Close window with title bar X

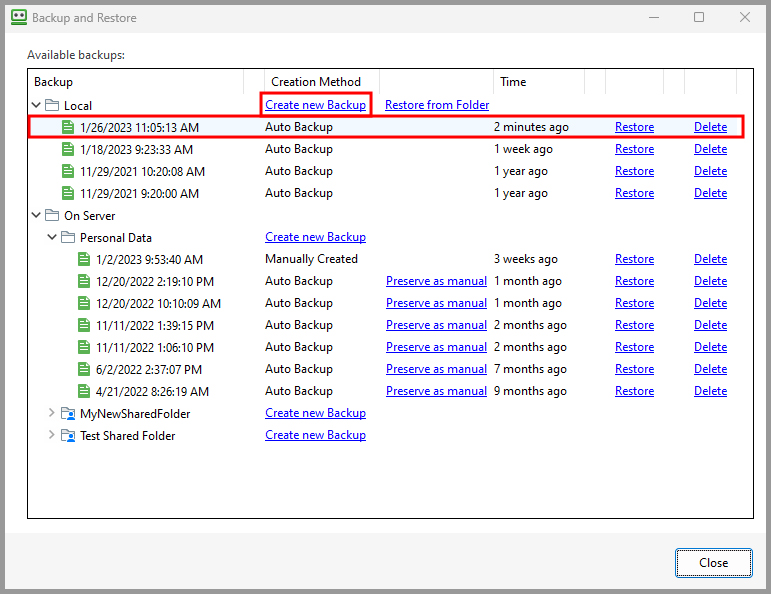point(744,18)
